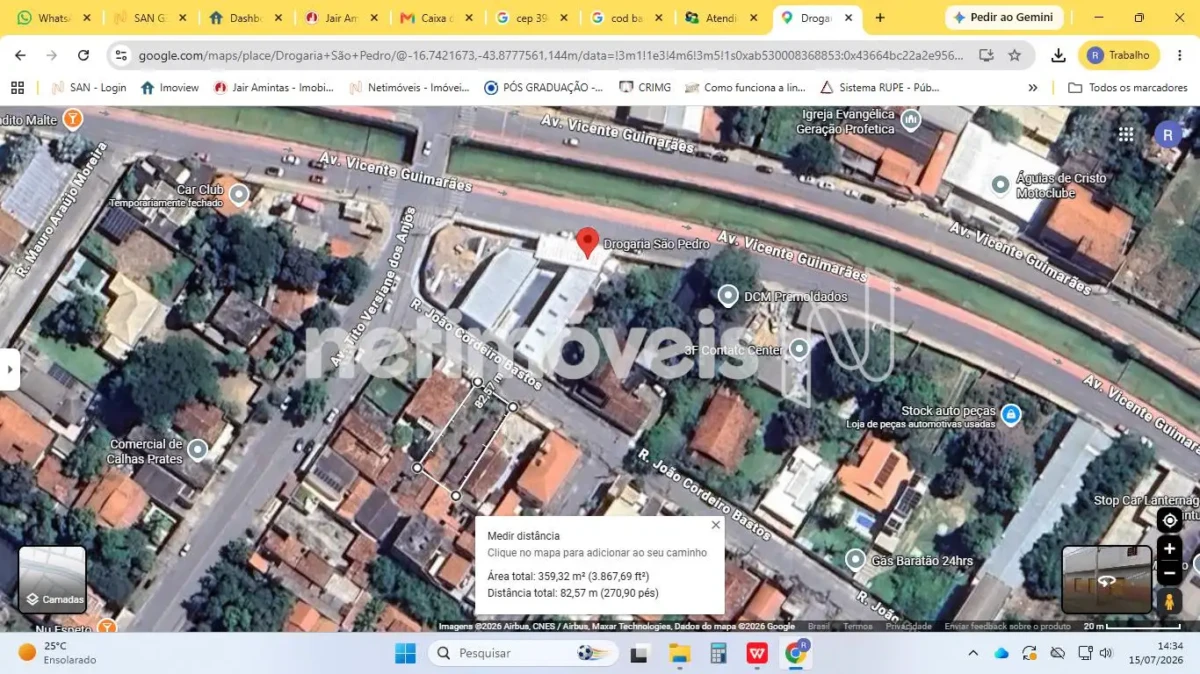Screen dimensions: 1200x674
Task: View site information for the page
Action: 121,56
